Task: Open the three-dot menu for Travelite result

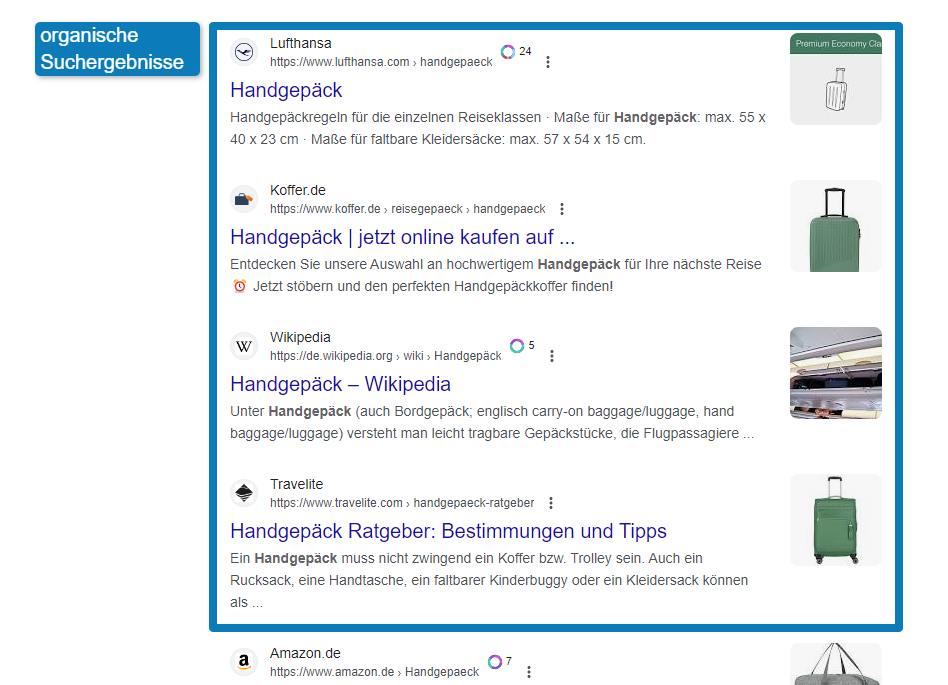Action: point(551,503)
